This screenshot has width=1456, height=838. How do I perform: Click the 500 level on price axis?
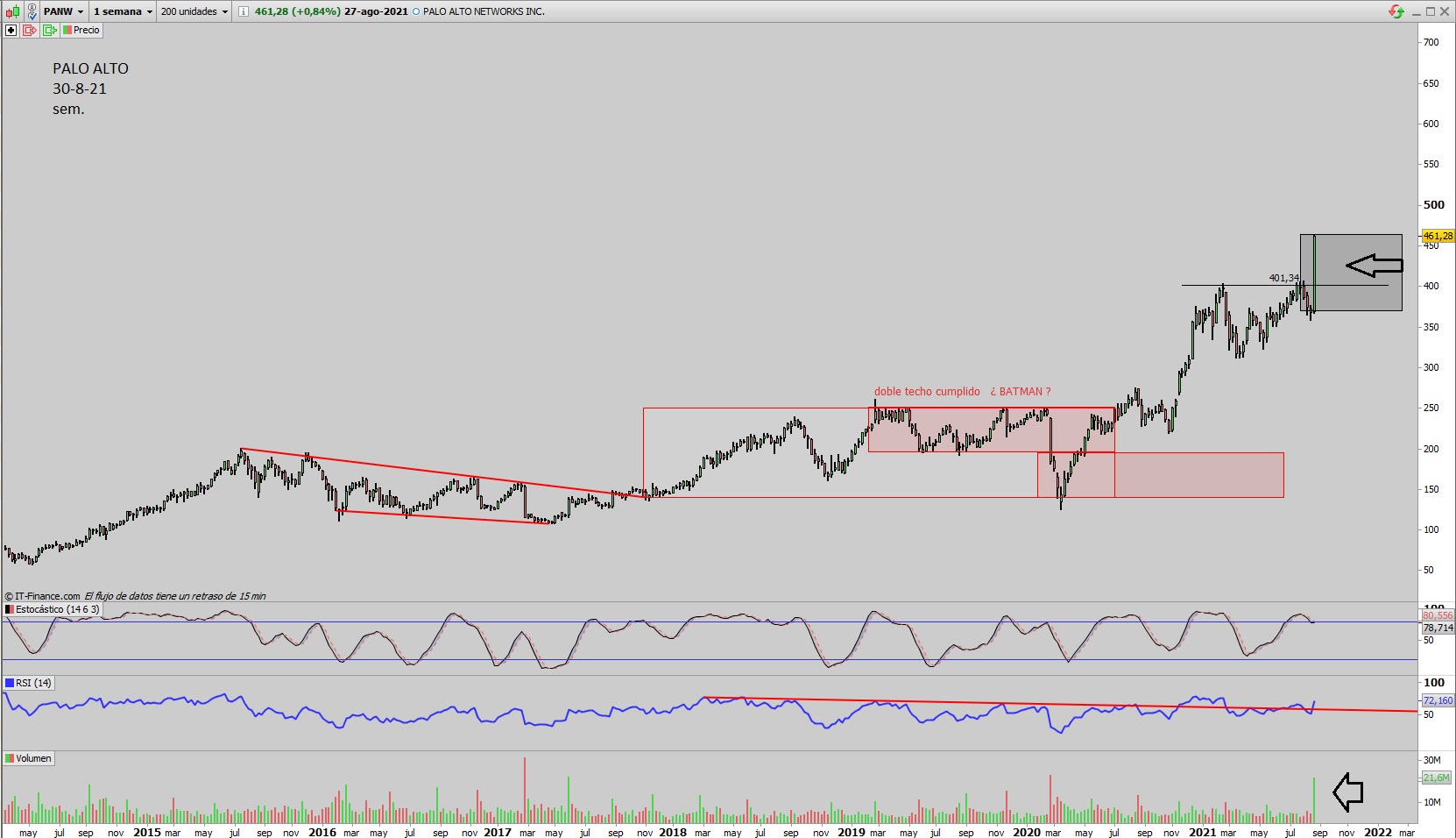point(1433,205)
